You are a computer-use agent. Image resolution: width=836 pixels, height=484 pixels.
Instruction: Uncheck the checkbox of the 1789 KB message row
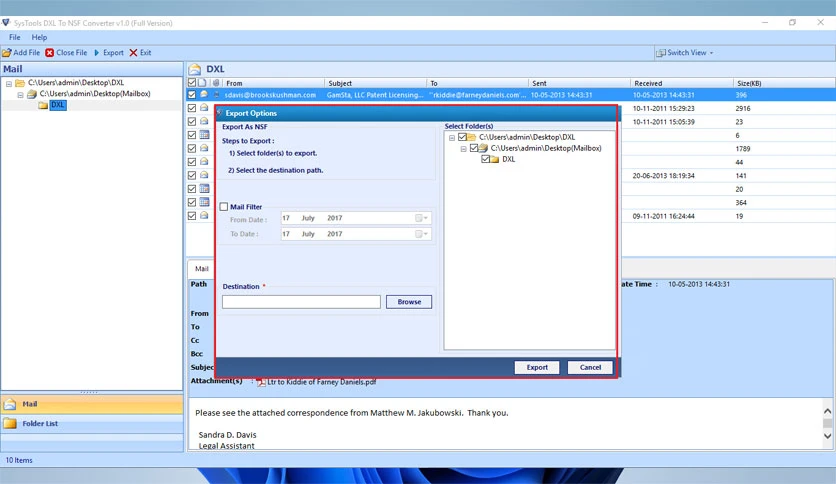(x=192, y=149)
